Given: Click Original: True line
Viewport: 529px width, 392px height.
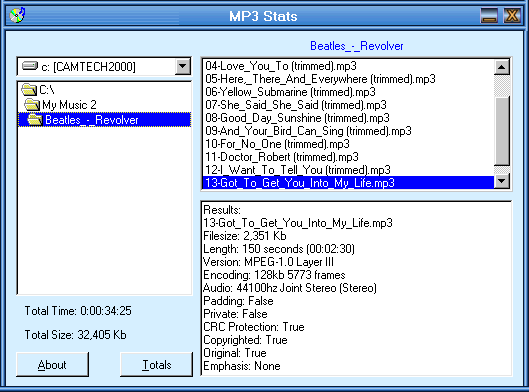Looking at the screenshot, I should coord(234,353).
